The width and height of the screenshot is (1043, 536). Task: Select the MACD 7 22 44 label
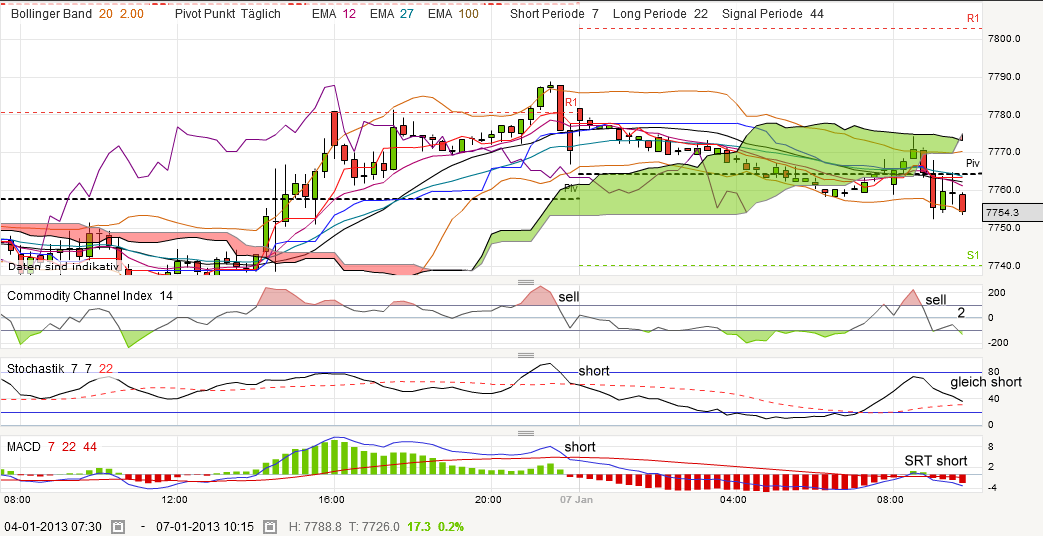(x=52, y=447)
